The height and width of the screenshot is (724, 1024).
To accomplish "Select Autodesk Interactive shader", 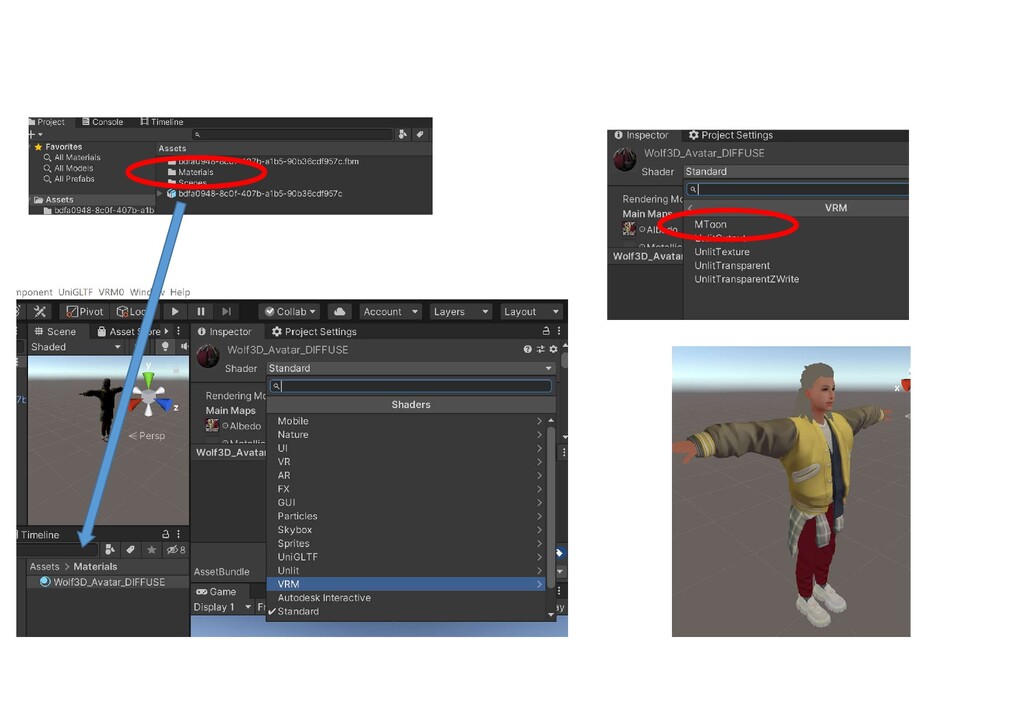I will [406, 597].
